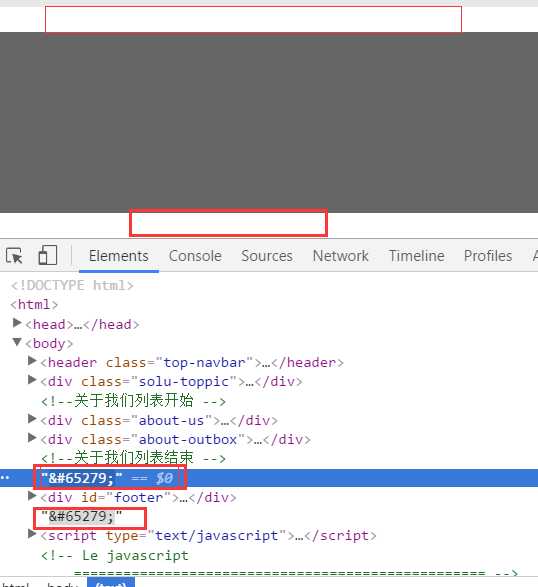Click the (text) breadcrumb at the bottom
The image size is (538, 587).
pyautogui.click(x=111, y=584)
